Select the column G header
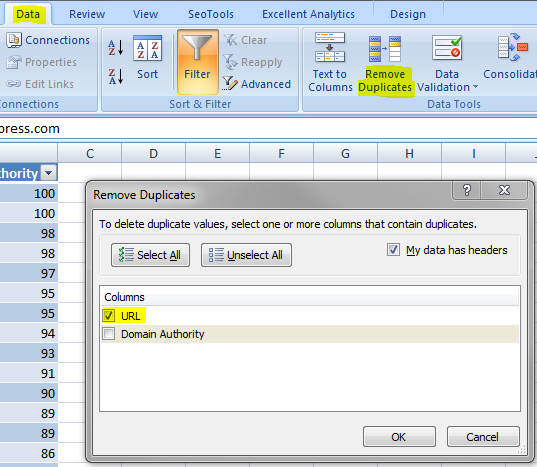The width and height of the screenshot is (537, 467). pos(346,153)
